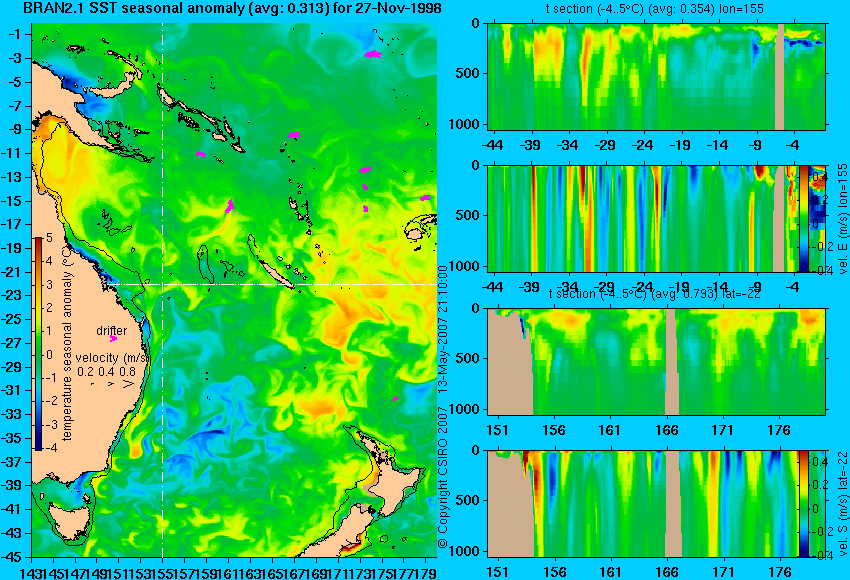The image size is (850, 580).
Task: Click the white dashed lat=-22 section line on the map
Action: pyautogui.click(x=271, y=284)
